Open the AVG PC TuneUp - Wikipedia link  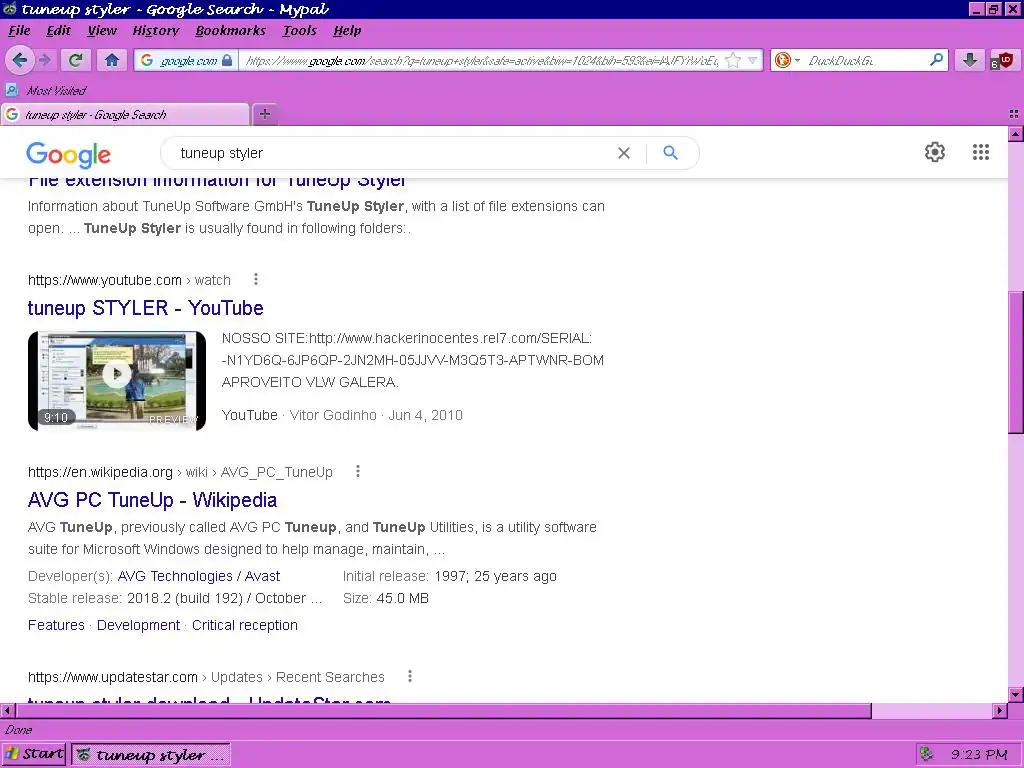pos(152,500)
